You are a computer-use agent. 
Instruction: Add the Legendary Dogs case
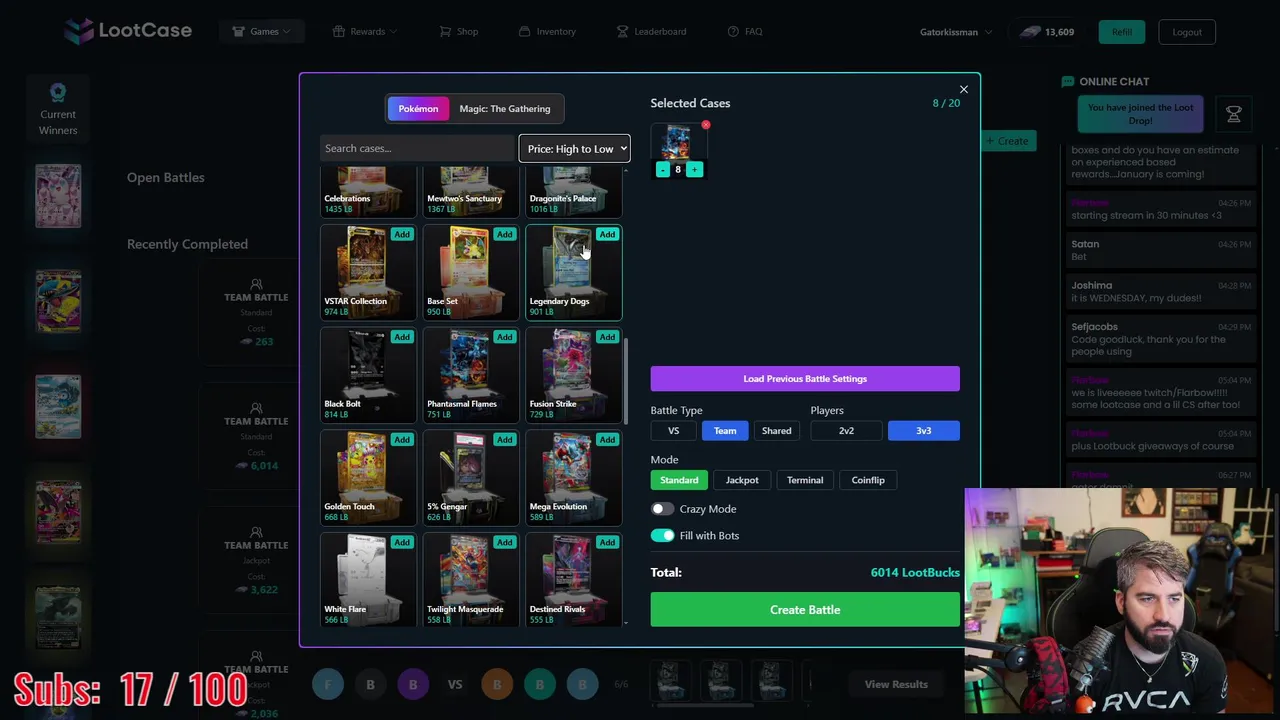(x=607, y=234)
